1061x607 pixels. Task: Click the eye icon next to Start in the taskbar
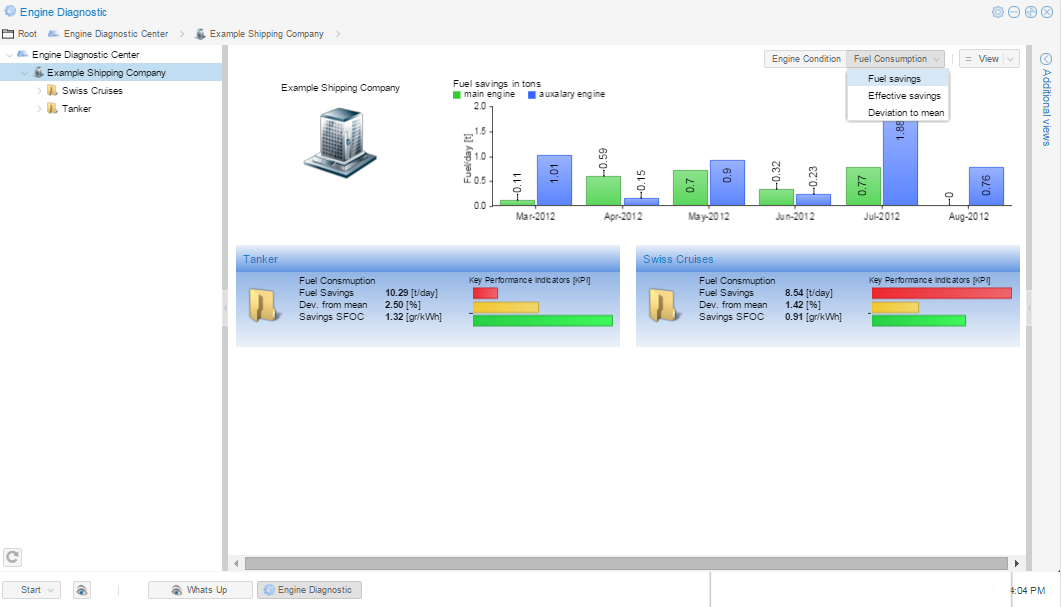pos(81,590)
